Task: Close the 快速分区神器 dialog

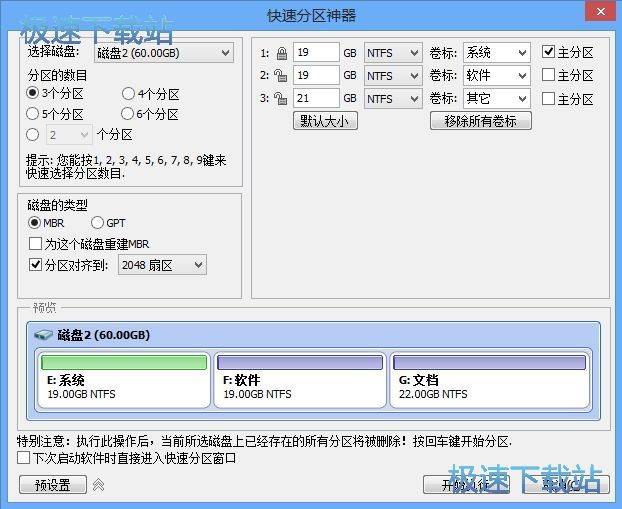Action: [601, 12]
